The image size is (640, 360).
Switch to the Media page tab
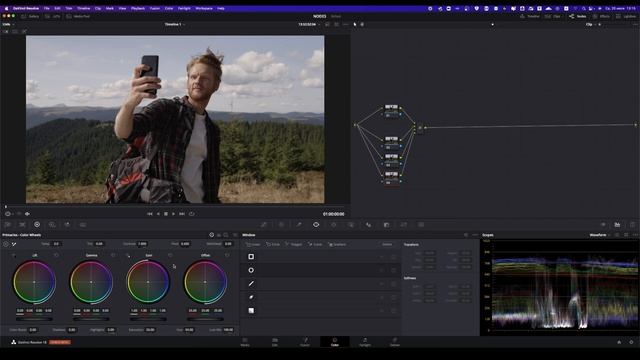[245, 342]
